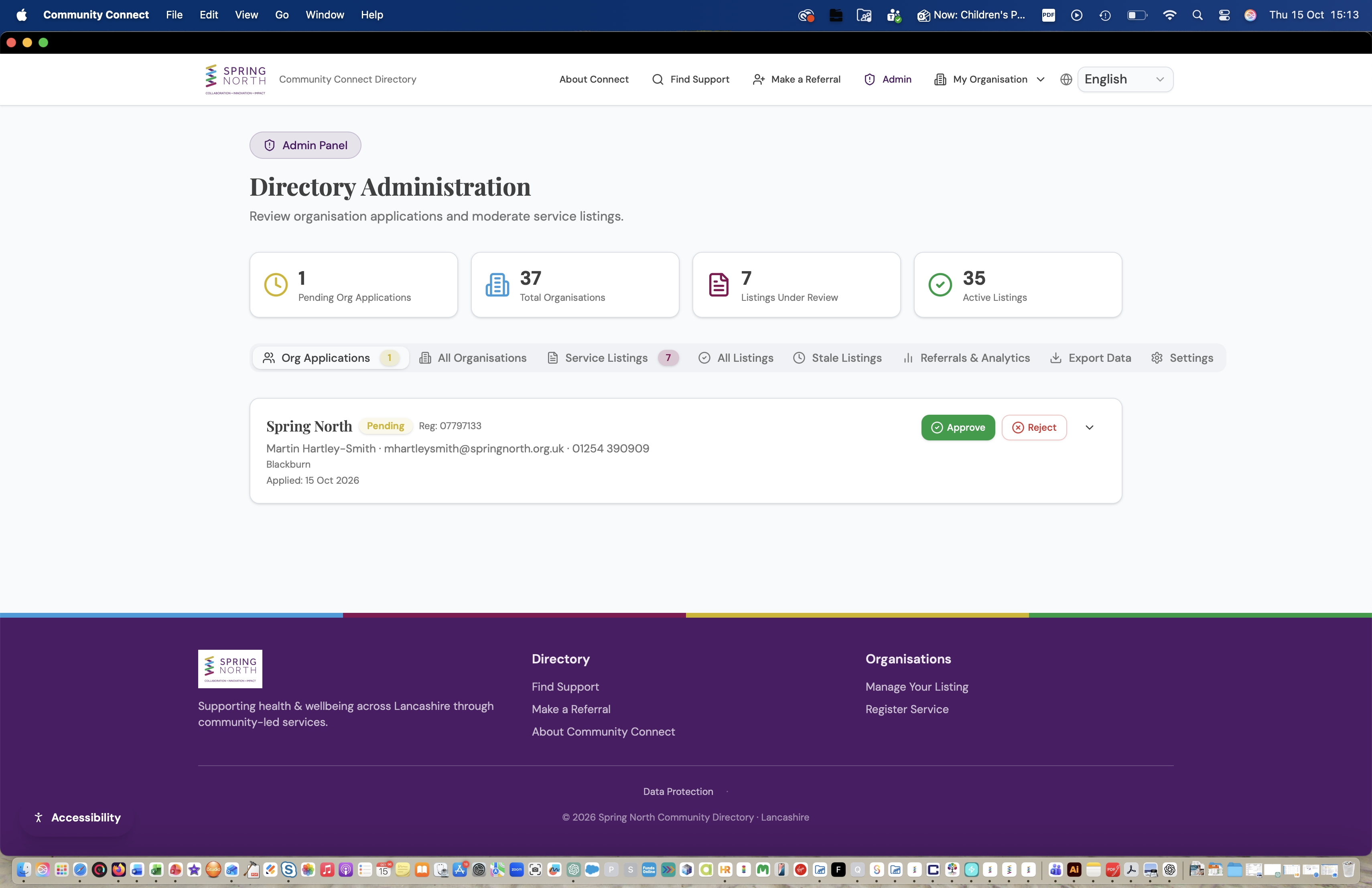Approve the Spring North application
This screenshot has height=888, width=1372.
click(x=958, y=428)
